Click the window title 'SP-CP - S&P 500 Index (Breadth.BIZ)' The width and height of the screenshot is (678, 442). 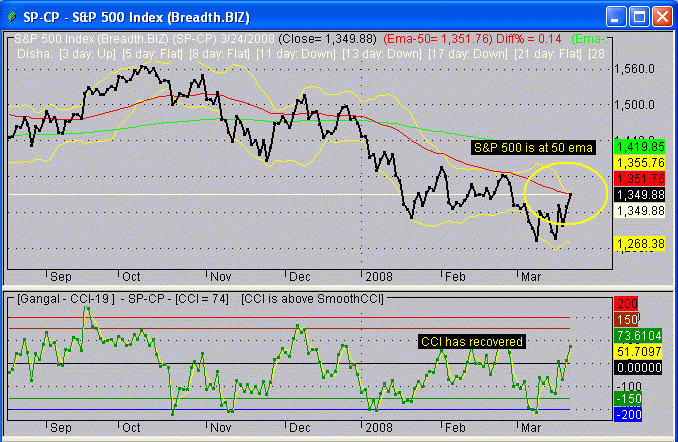coord(136,17)
